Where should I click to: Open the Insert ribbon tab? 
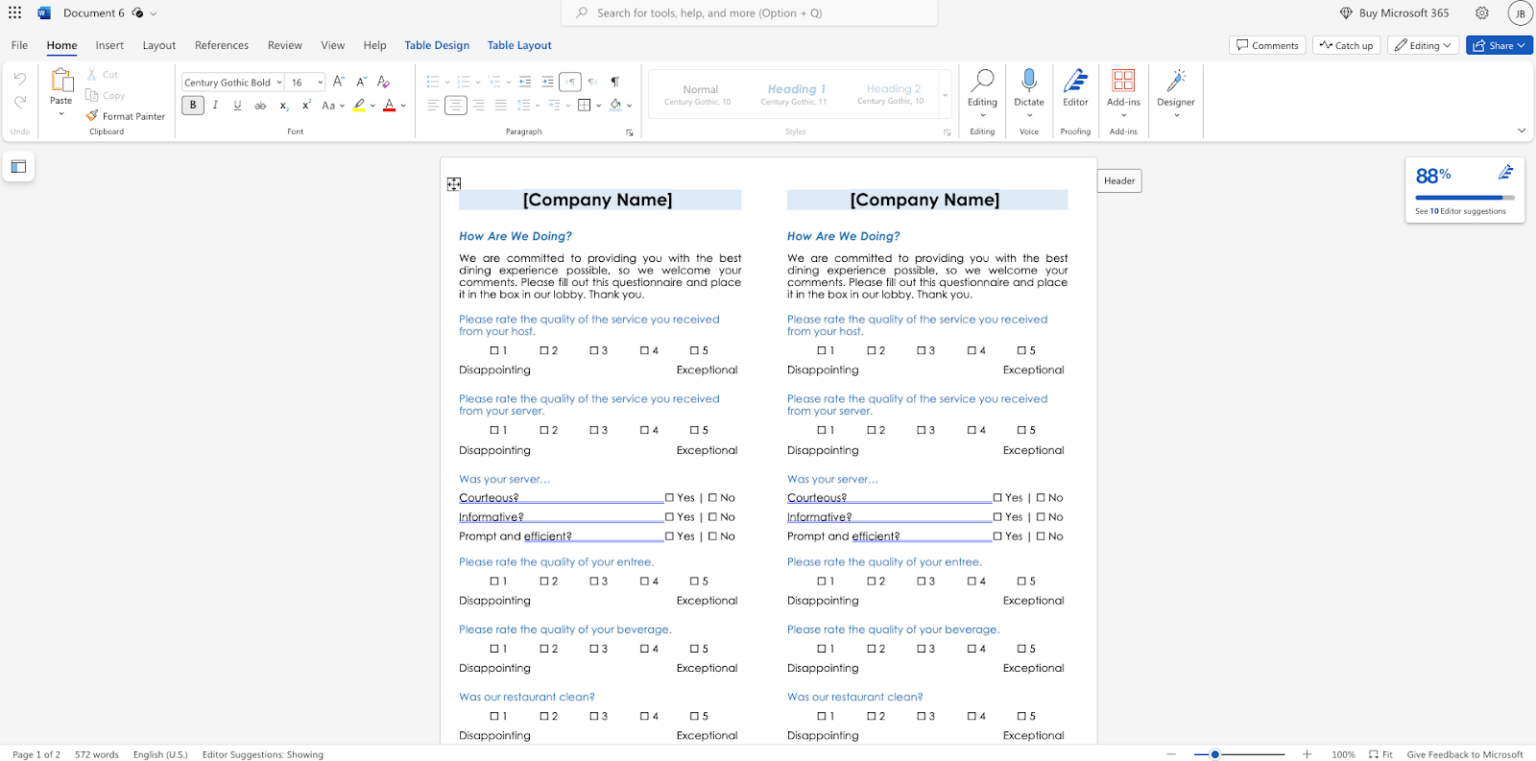coord(110,45)
